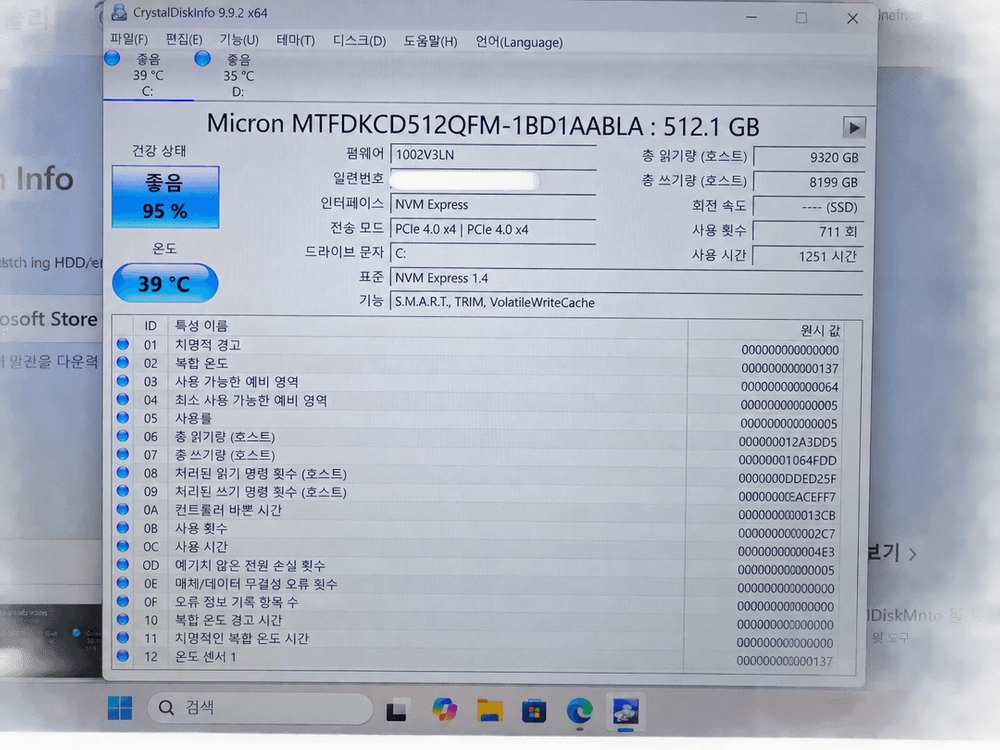Open the 파일(F) menu
The height and width of the screenshot is (750, 1000).
point(129,40)
